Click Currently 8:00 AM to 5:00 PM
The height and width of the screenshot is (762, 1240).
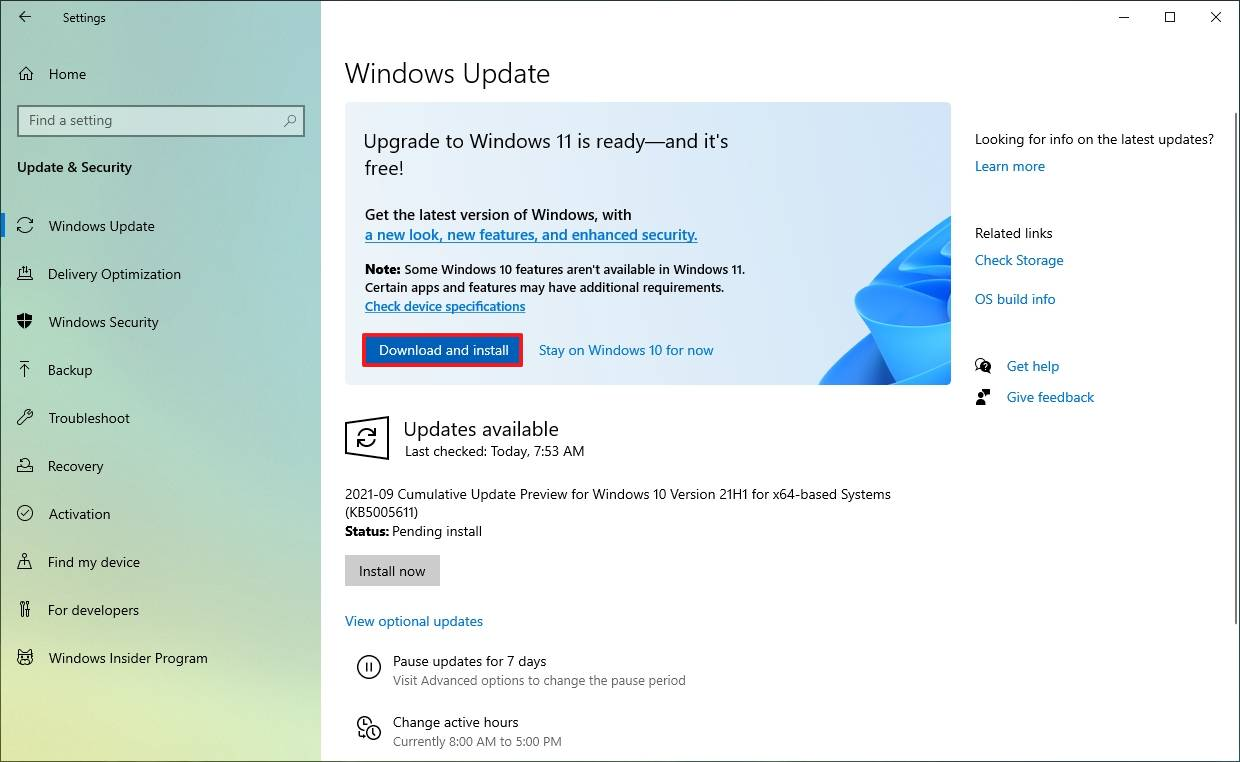point(477,741)
